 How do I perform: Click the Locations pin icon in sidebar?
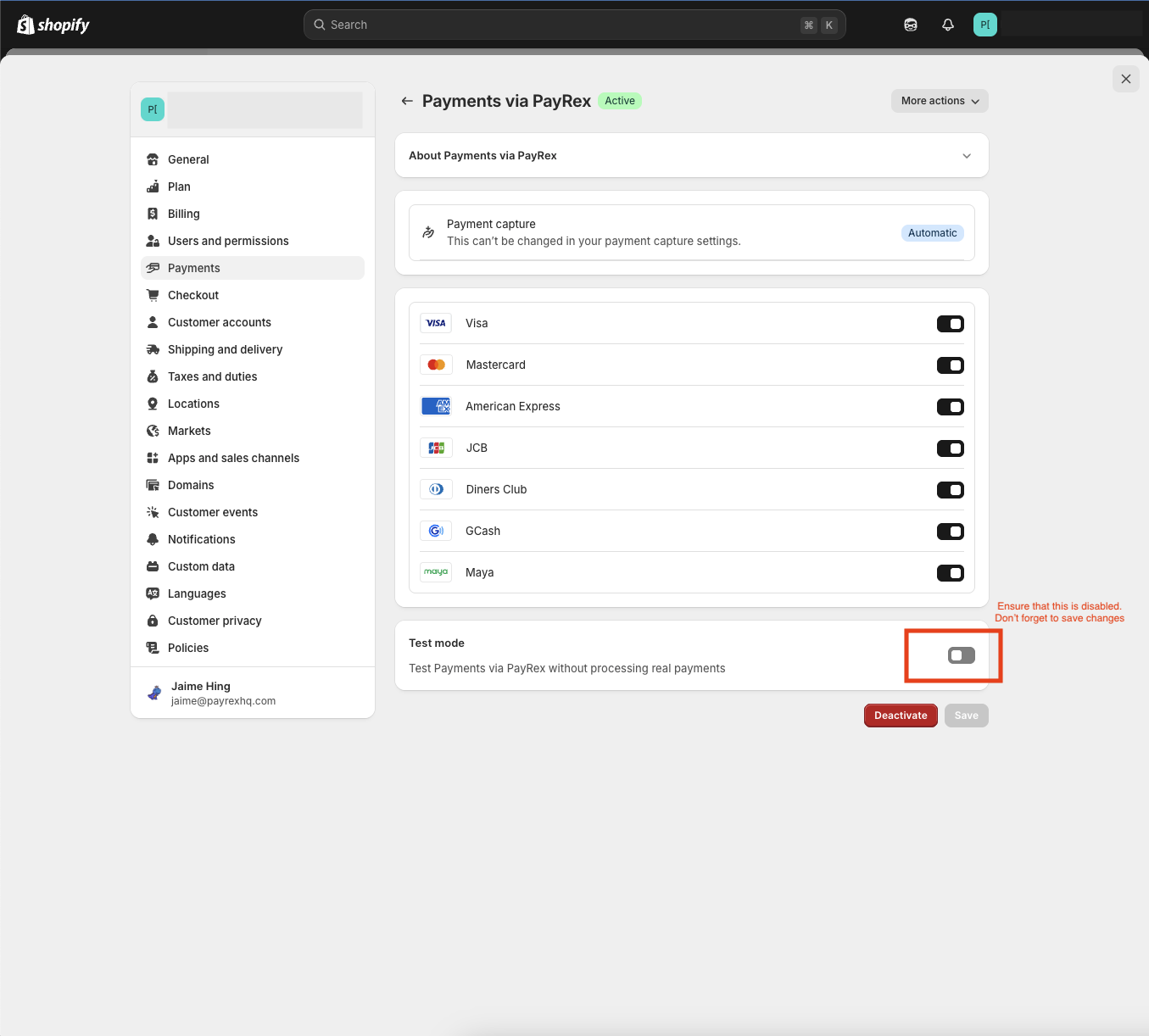[153, 404]
